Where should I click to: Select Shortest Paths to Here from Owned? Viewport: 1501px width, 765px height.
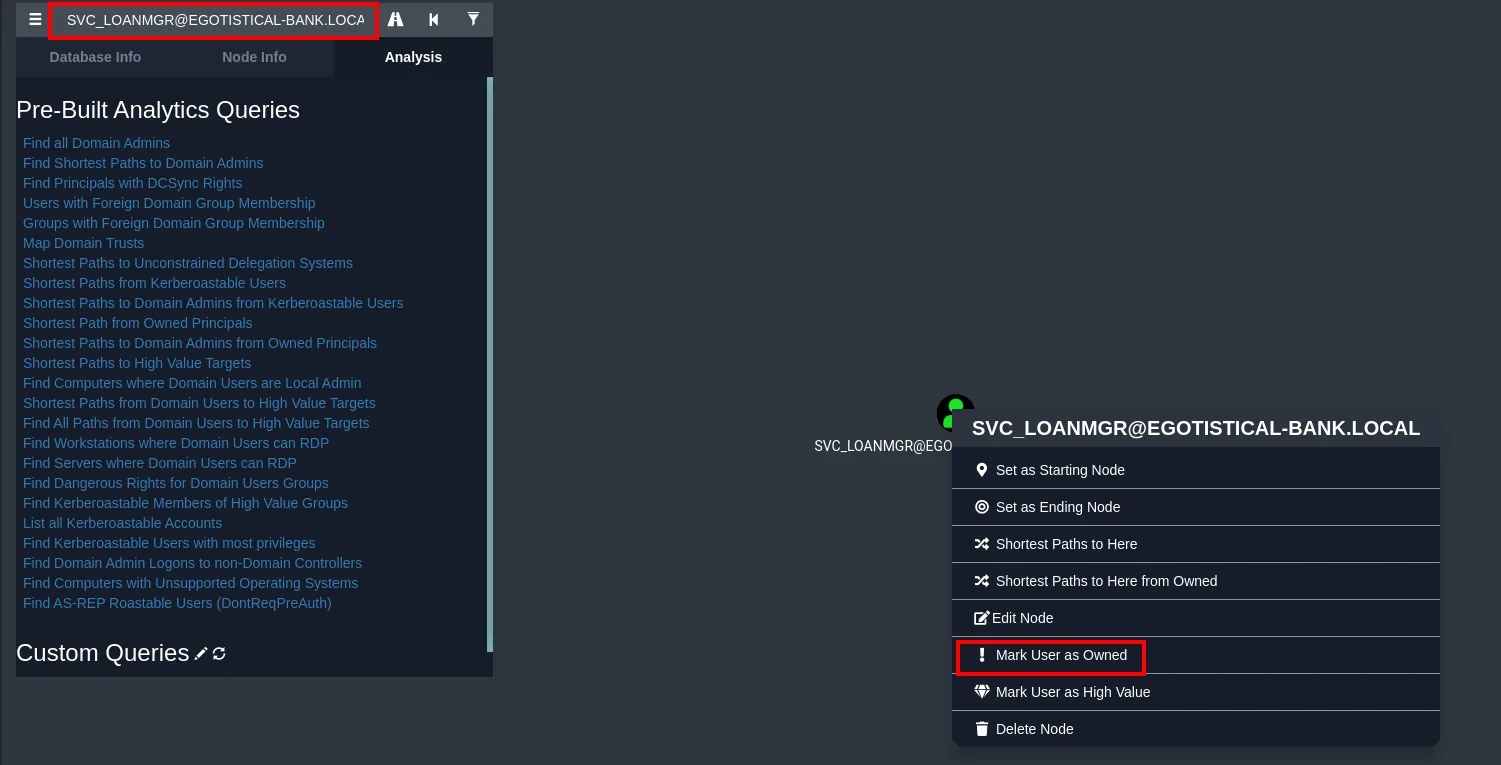tap(1196, 581)
